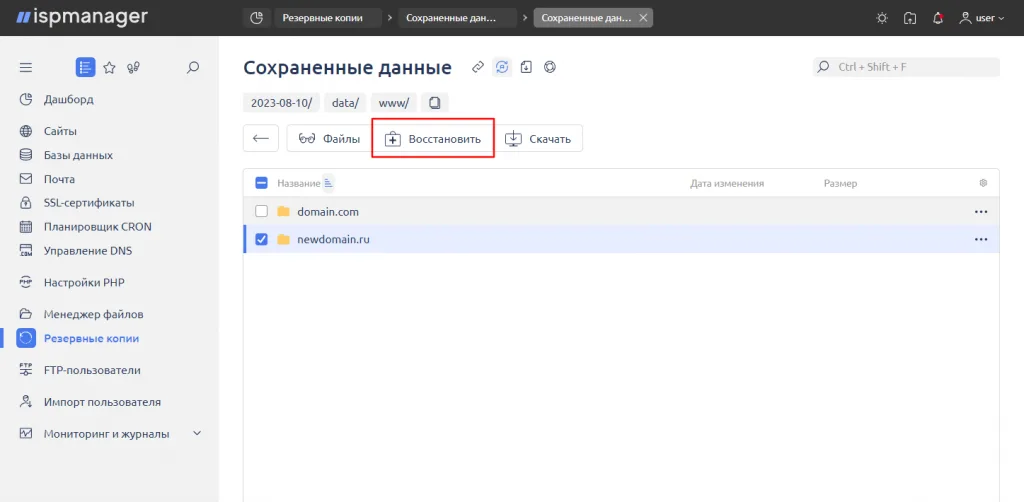Focus the Ctrl + Shift + F search field
The height and width of the screenshot is (502, 1024).
tap(906, 67)
